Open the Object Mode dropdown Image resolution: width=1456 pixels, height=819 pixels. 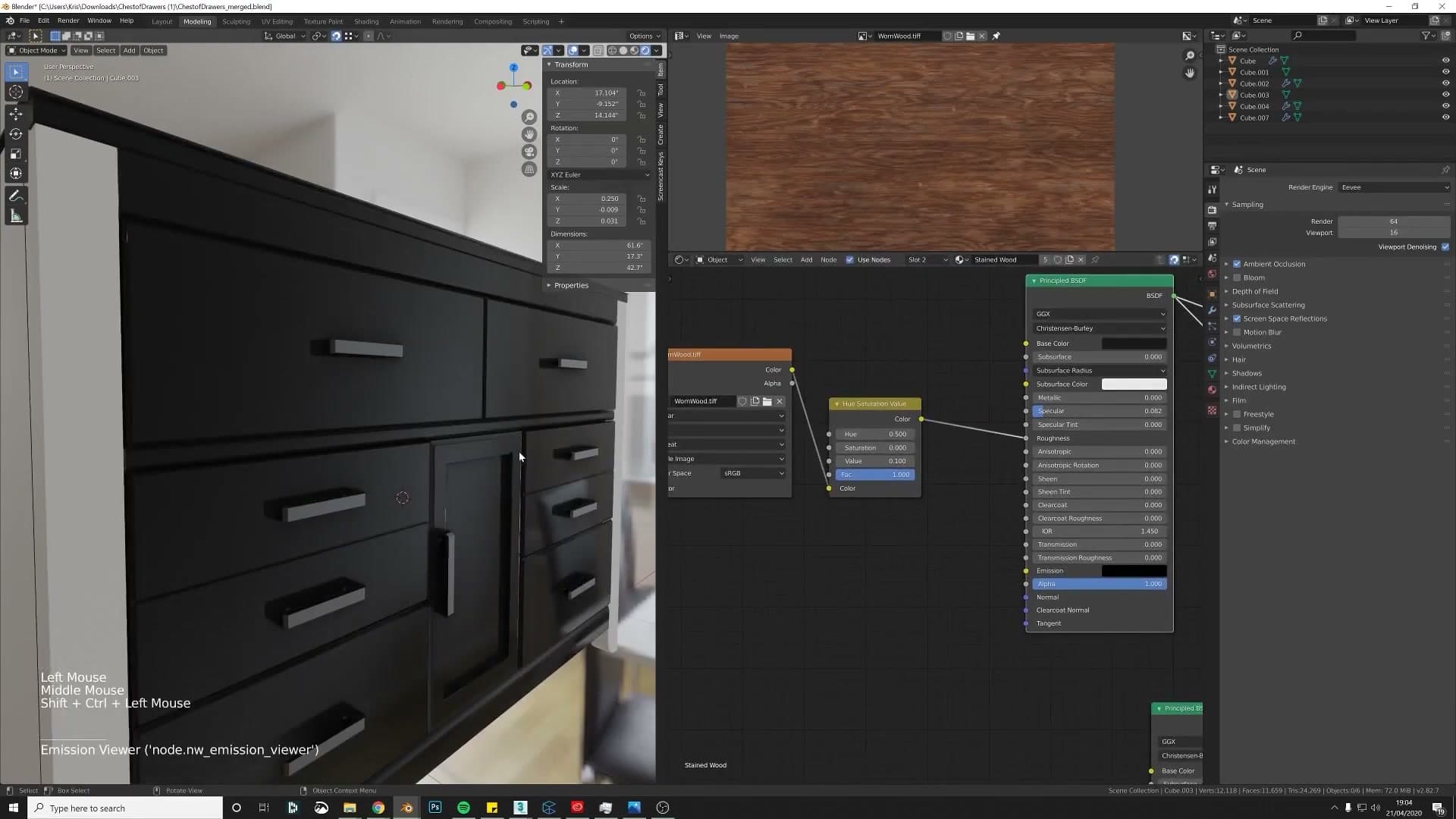click(x=36, y=50)
